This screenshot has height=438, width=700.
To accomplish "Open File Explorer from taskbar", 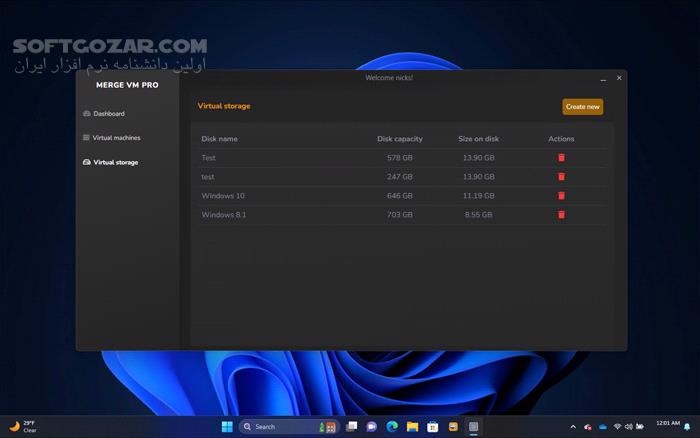I will click(x=412, y=427).
